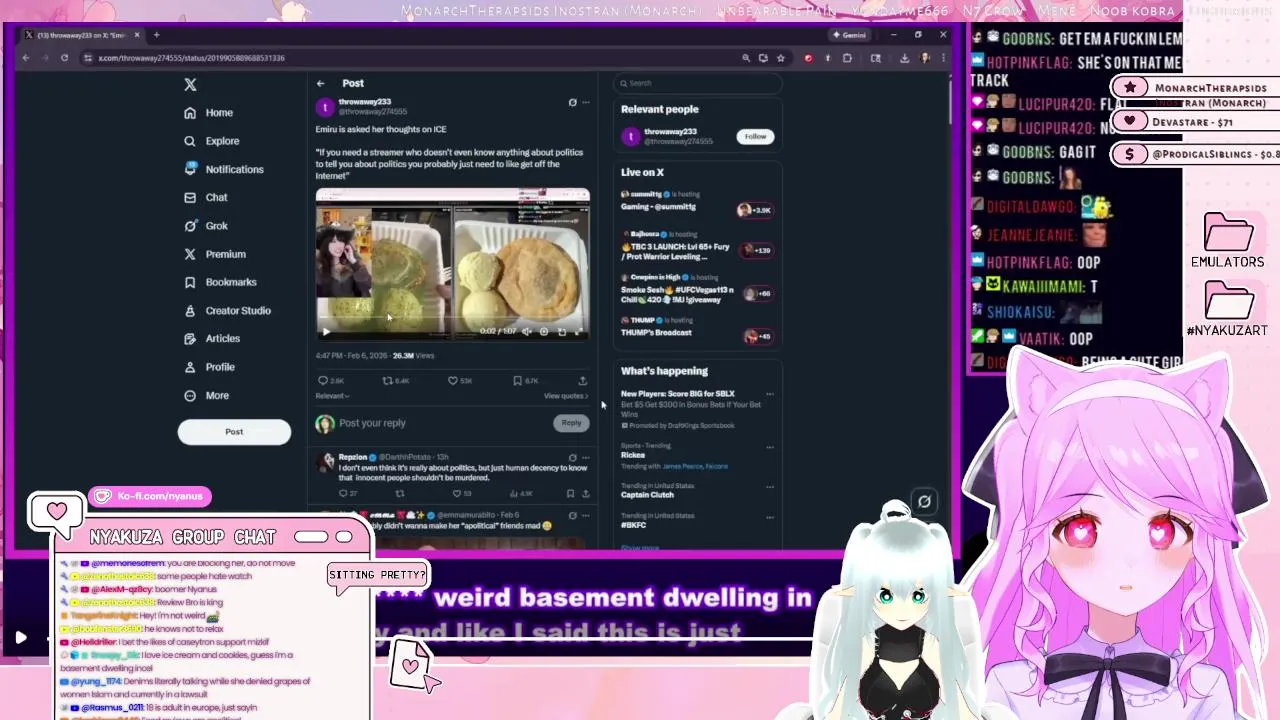Close the throwaway233 on X browser tab
This screenshot has width=1280, height=720.
137,35
